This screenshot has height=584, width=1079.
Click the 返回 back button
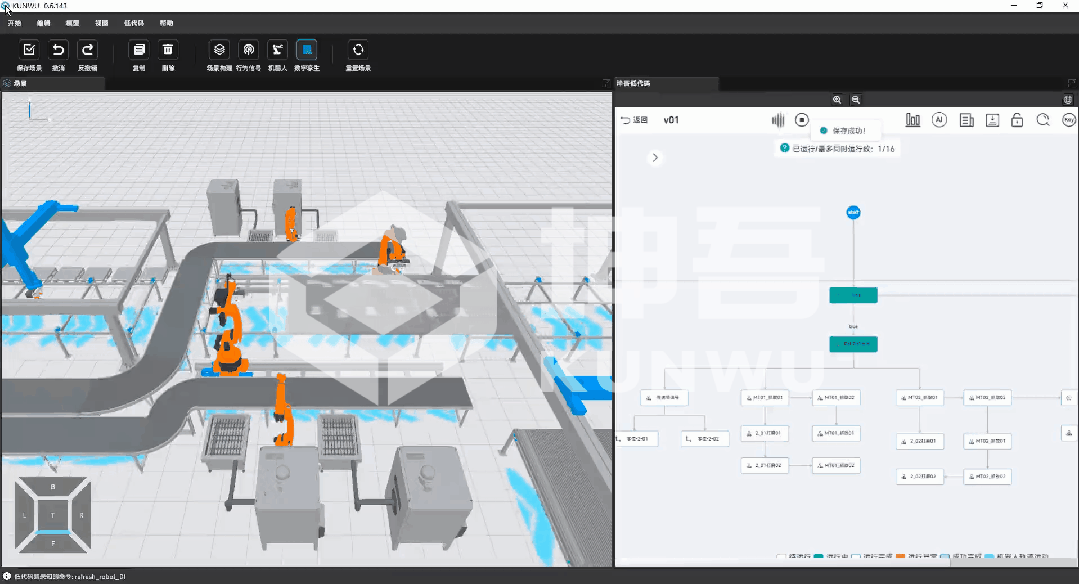tap(634, 120)
